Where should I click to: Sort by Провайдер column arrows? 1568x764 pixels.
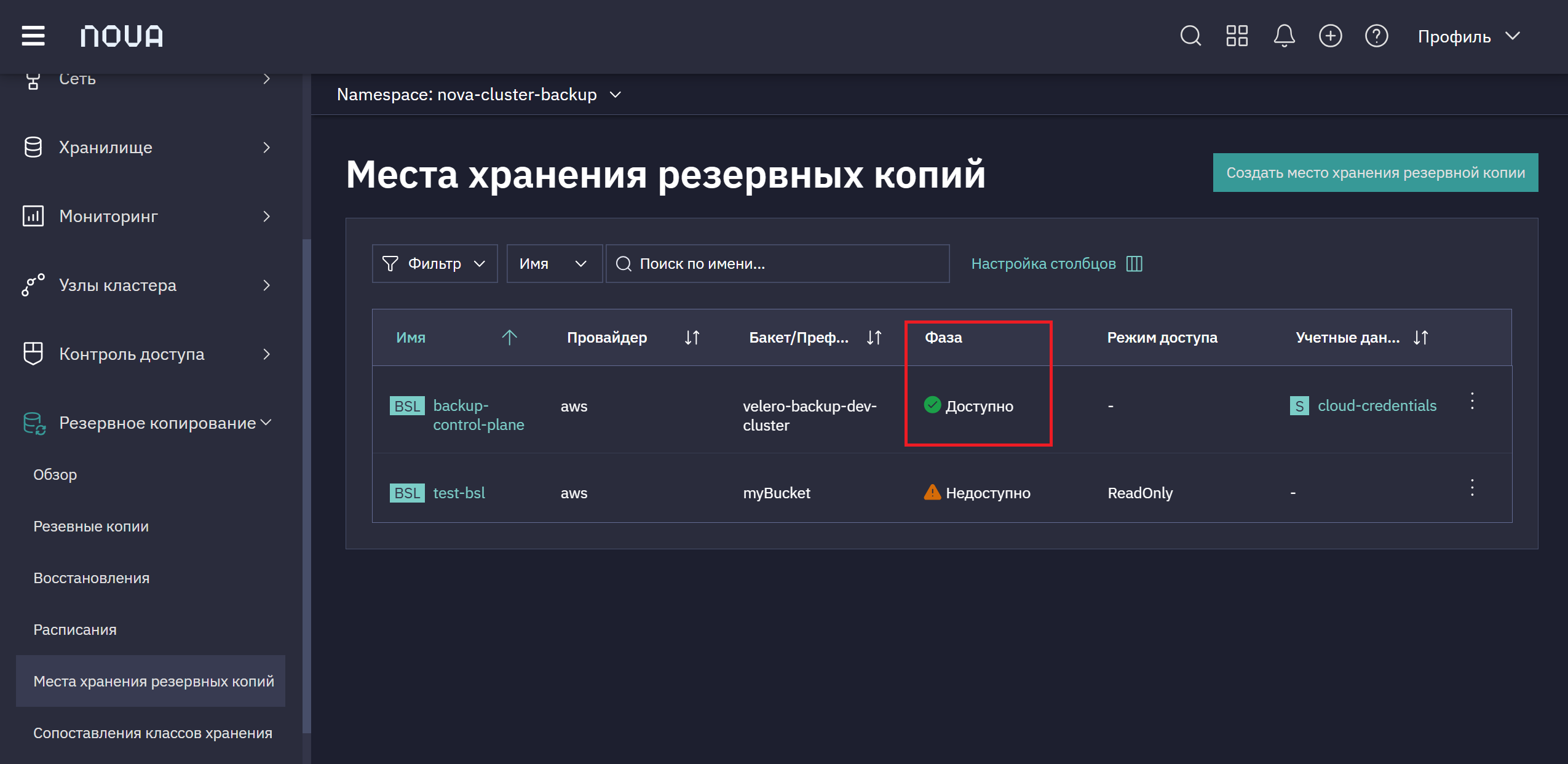pyautogui.click(x=692, y=337)
